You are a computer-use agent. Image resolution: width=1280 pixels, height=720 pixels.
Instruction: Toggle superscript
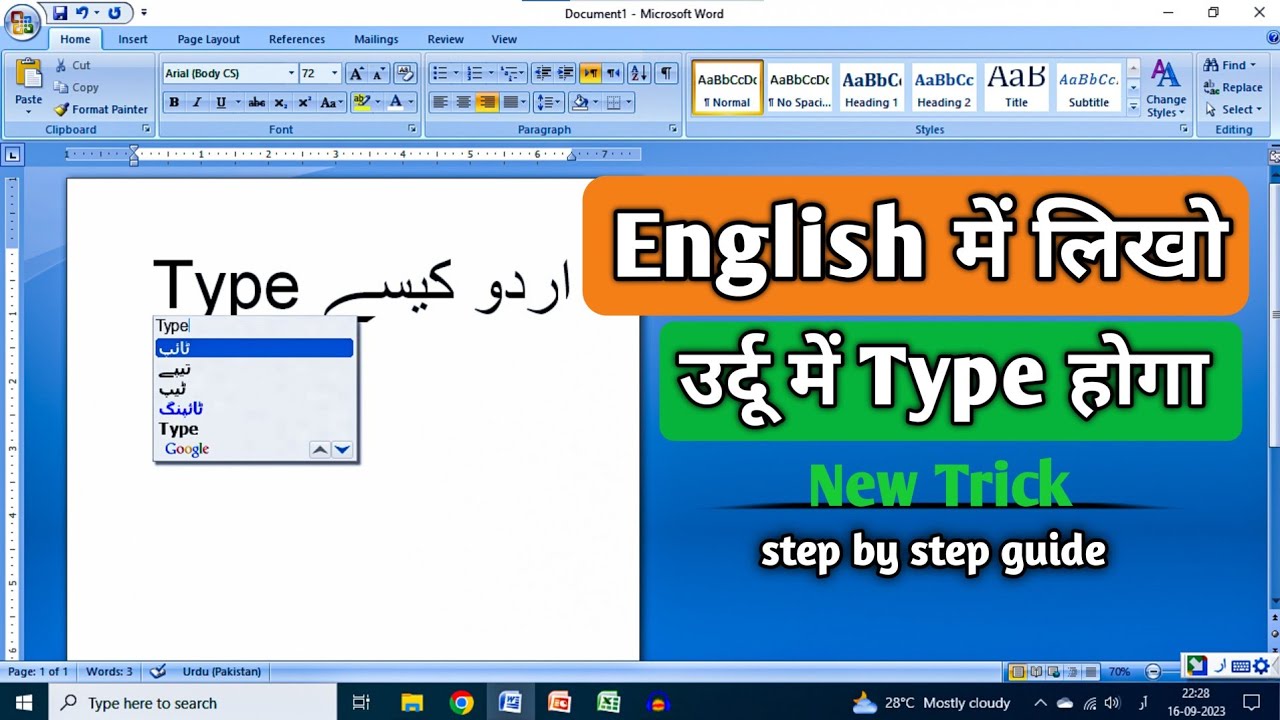[x=304, y=102]
